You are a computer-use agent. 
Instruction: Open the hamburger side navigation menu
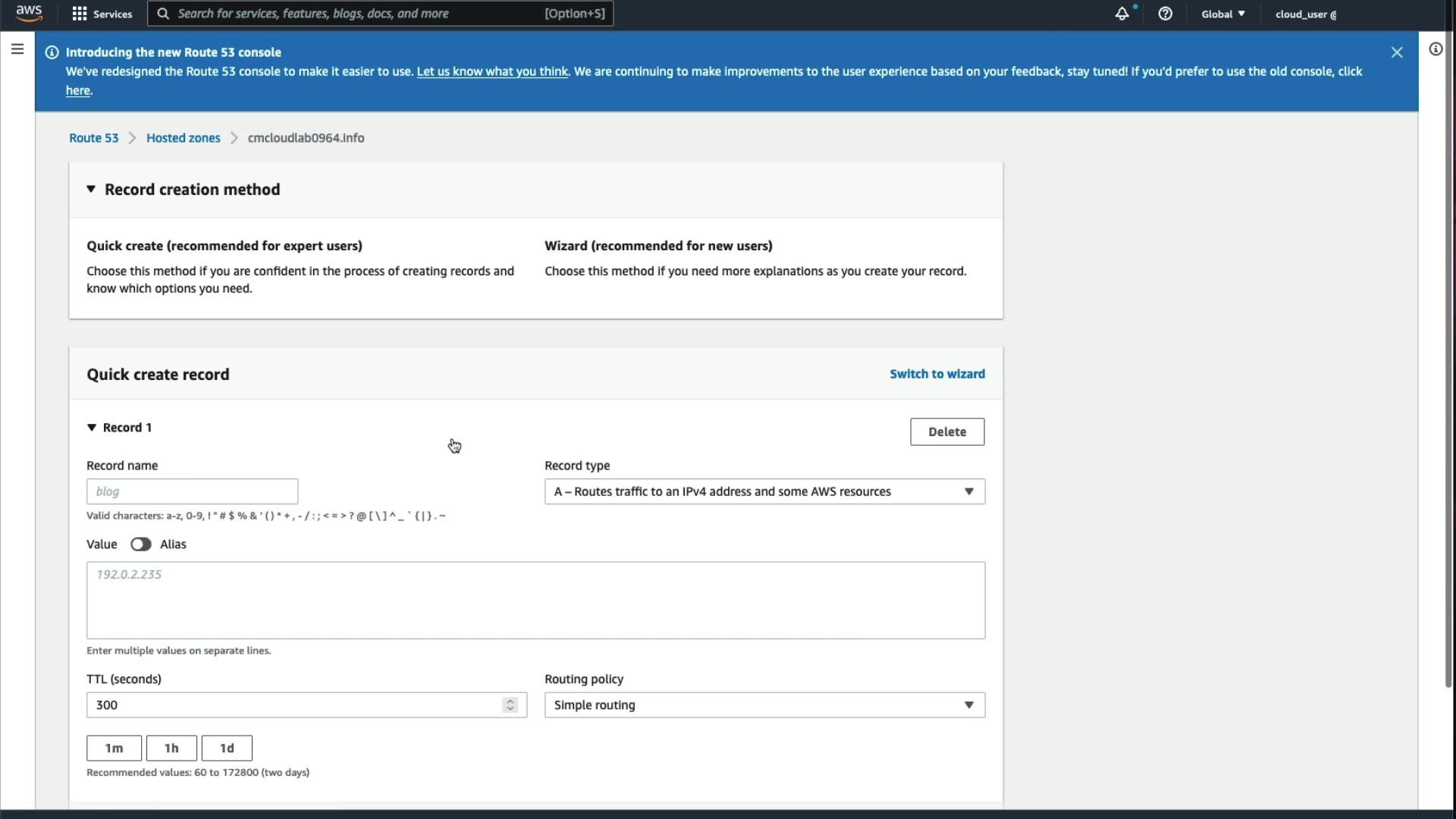tap(17, 49)
